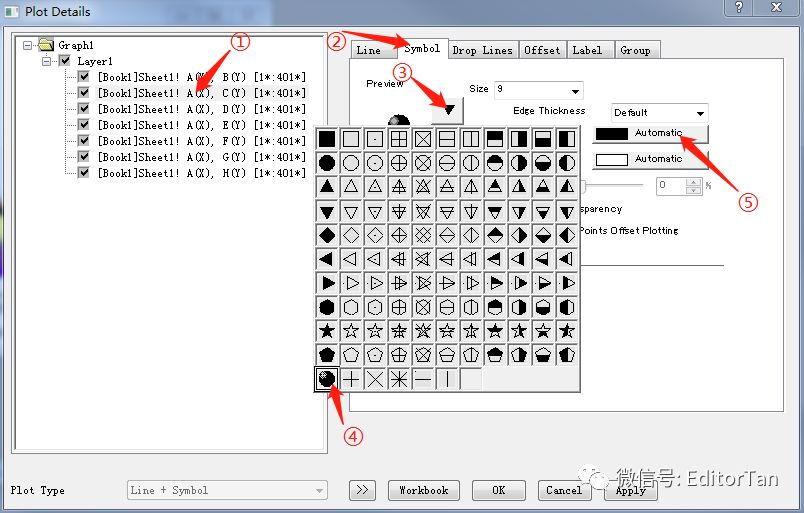This screenshot has width=804, height=513.
Task: Click the transparency percentage spinner
Action: [x=693, y=186]
